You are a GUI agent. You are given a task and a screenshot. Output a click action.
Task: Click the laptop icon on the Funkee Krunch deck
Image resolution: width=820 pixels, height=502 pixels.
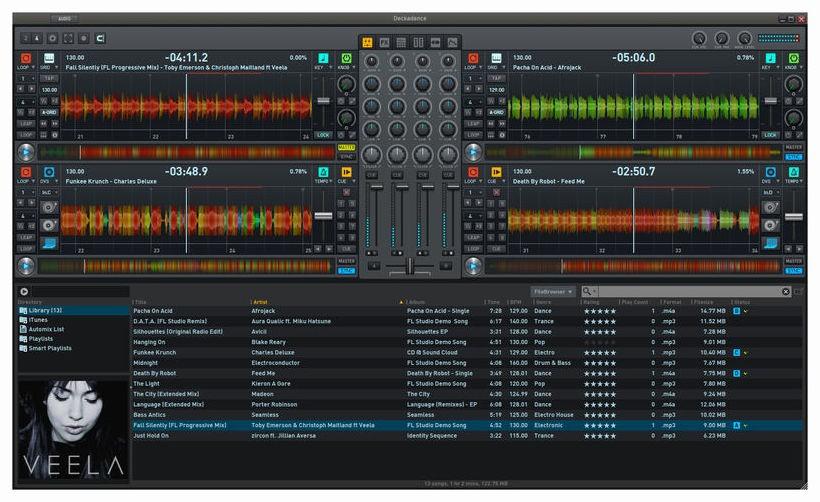(x=49, y=243)
